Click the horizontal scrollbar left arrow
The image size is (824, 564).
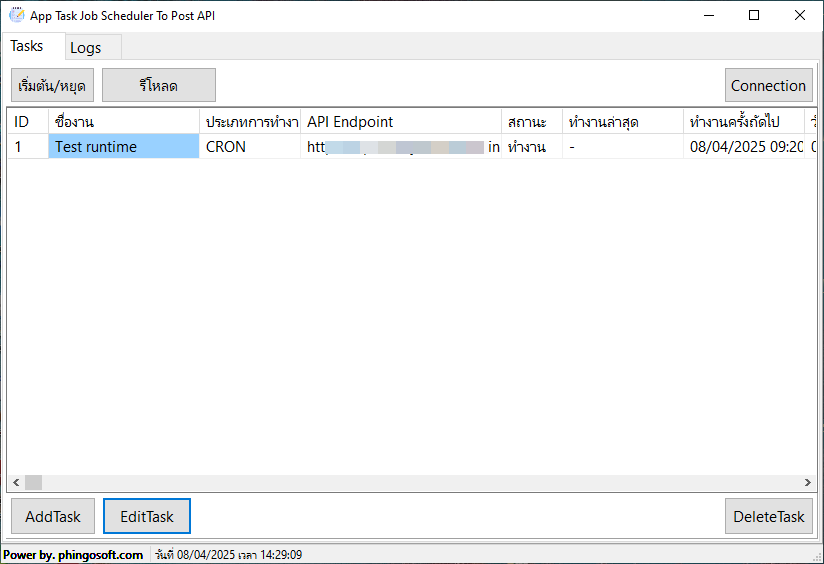click(16, 483)
